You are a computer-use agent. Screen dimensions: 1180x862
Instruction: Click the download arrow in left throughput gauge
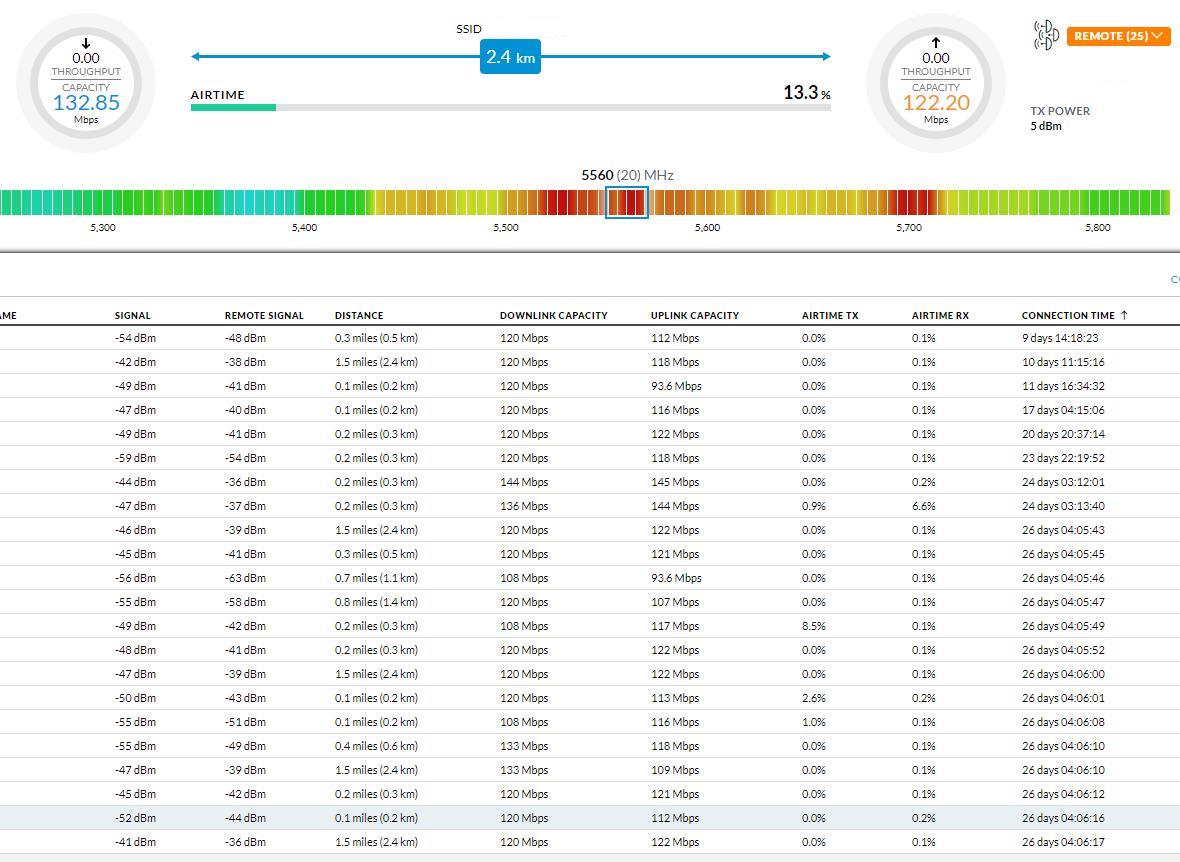point(86,43)
